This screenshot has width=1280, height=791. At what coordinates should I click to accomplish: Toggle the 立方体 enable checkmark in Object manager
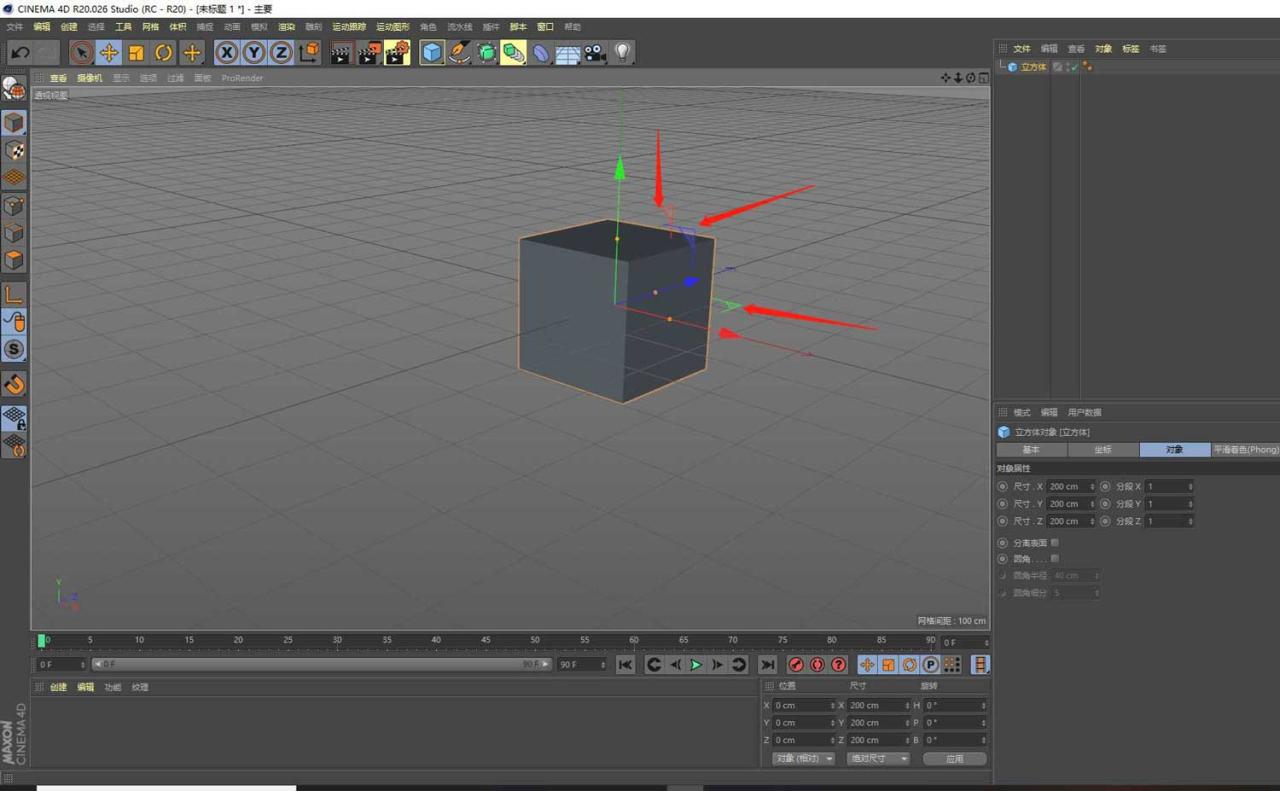(1074, 67)
